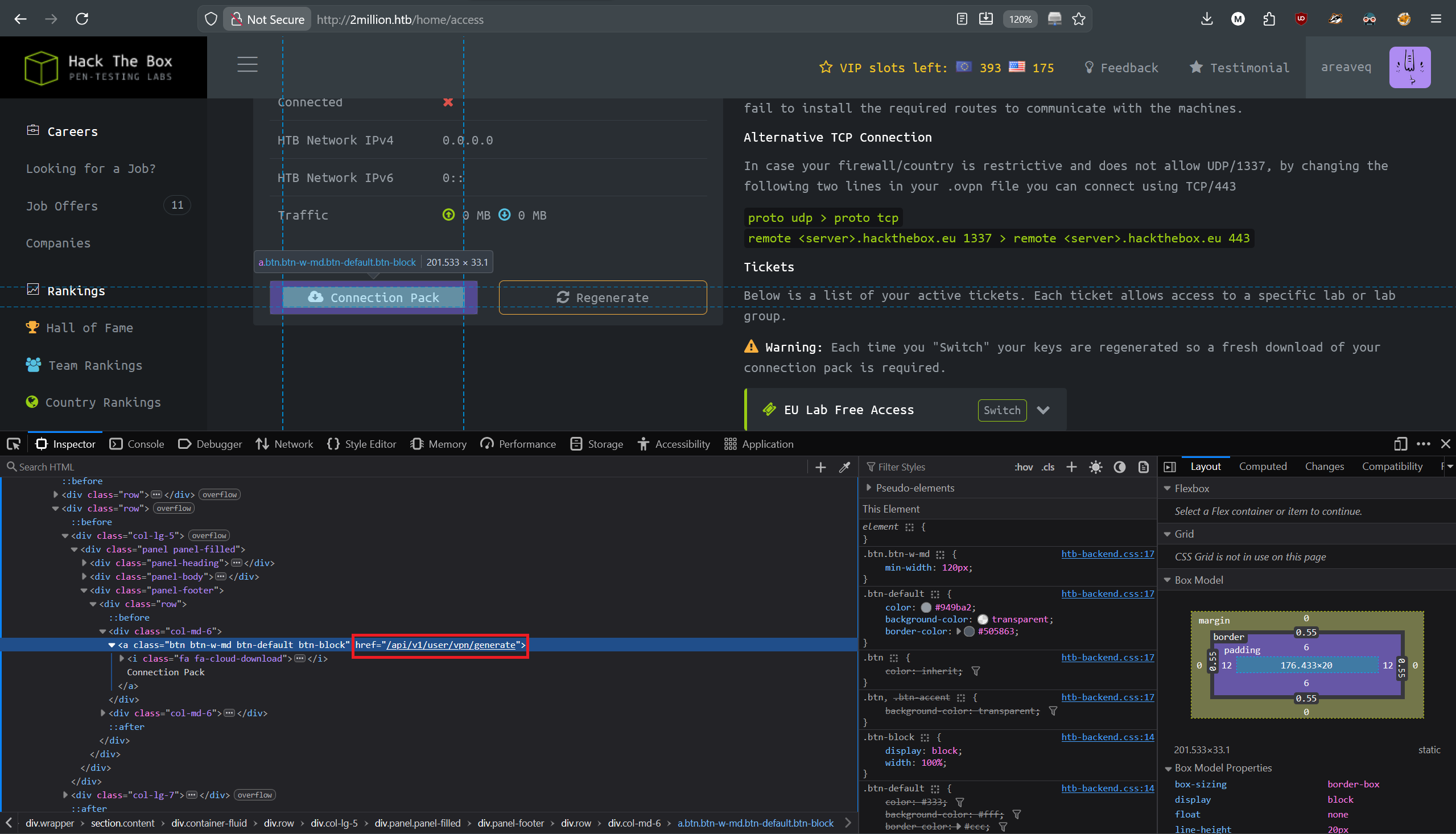Click the Switch button on EU Lab ticket
Screen dimensions: 1456x834
coord(1002,410)
